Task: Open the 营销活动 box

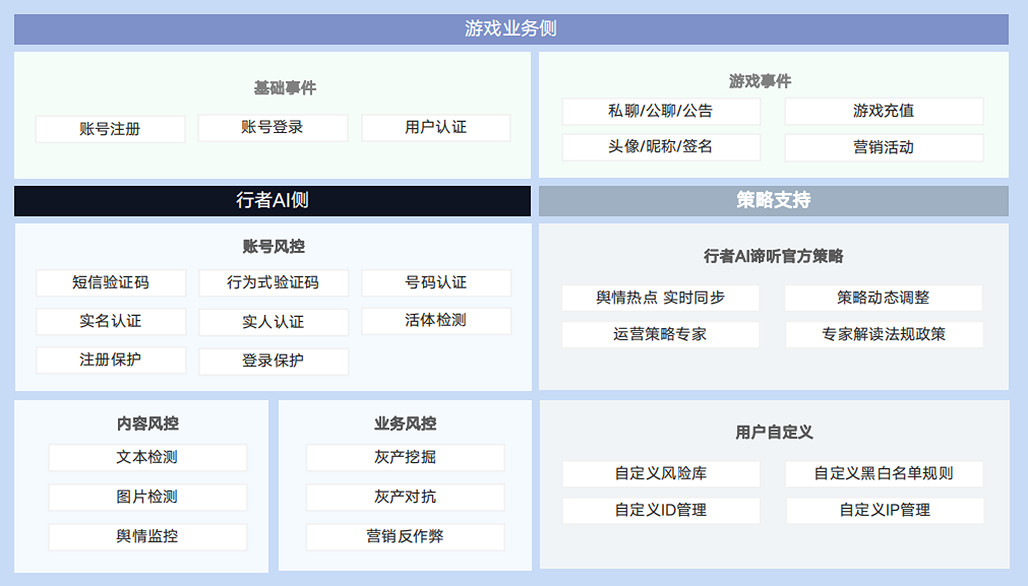Action: tap(883, 148)
